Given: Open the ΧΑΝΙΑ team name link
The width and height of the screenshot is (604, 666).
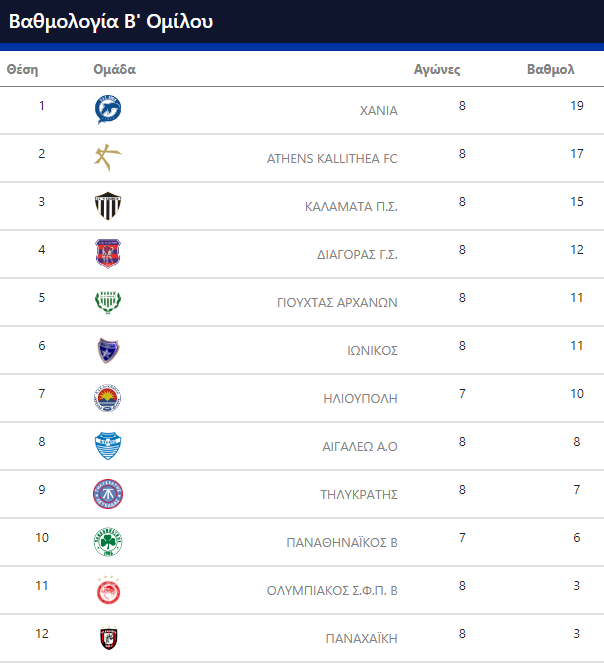Looking at the screenshot, I should tap(378, 110).
